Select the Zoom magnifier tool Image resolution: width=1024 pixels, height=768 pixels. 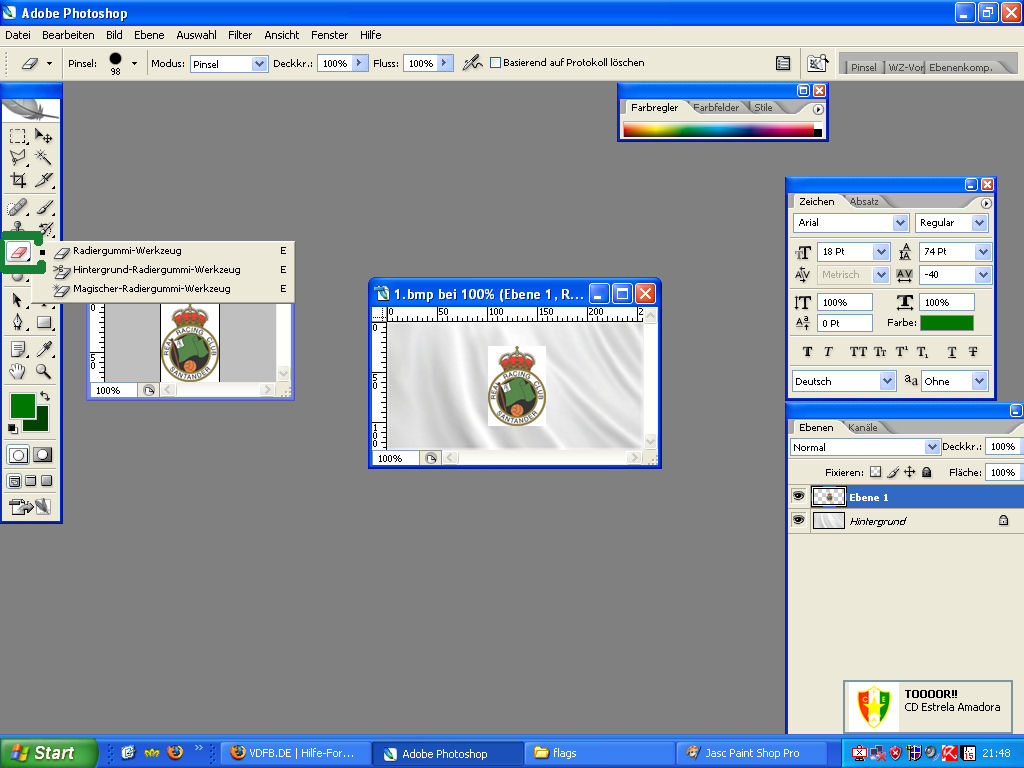[44, 371]
